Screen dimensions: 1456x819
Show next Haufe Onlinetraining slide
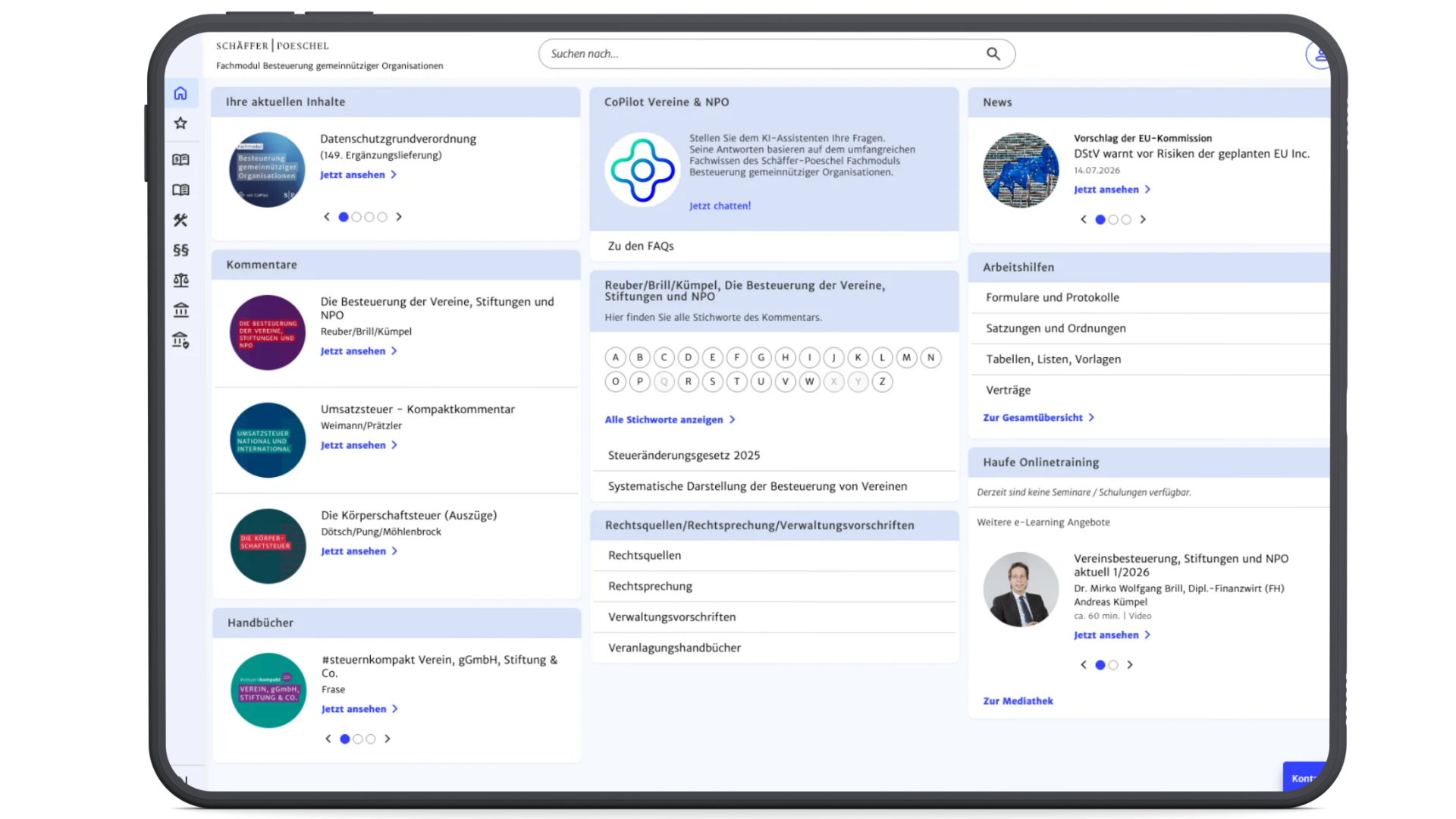pyautogui.click(x=1130, y=665)
